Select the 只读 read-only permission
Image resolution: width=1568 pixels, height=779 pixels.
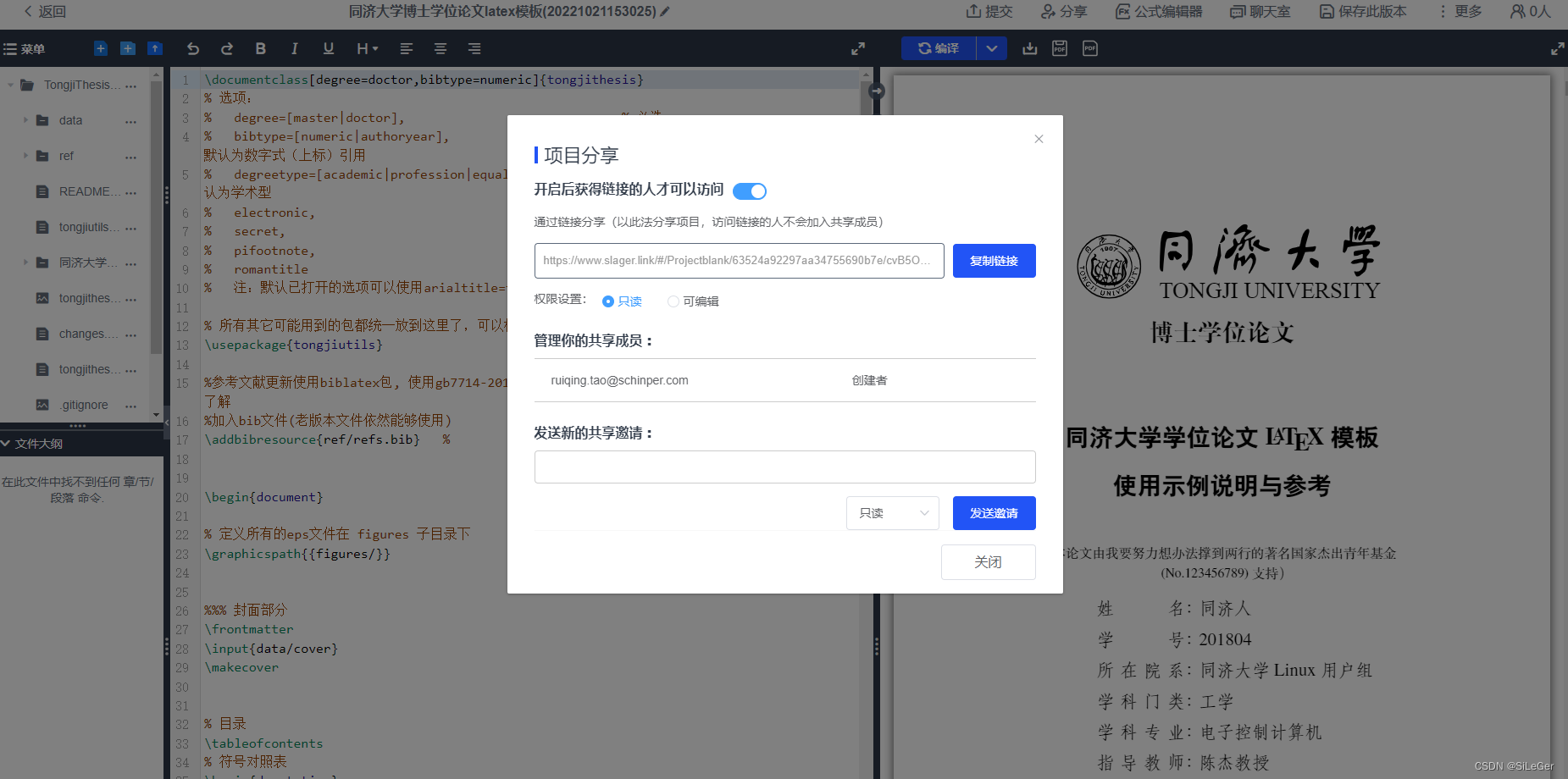click(x=621, y=301)
